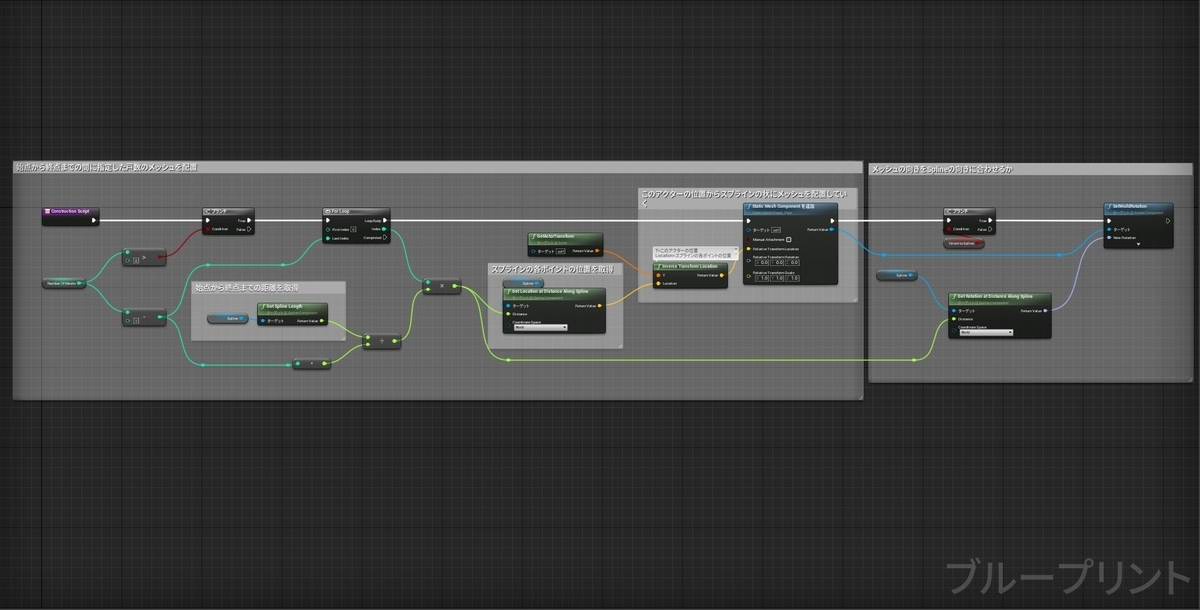Viewport: 1200px width, 610px height.
Task: Click the For Loop Index output pin
Action: 384,229
